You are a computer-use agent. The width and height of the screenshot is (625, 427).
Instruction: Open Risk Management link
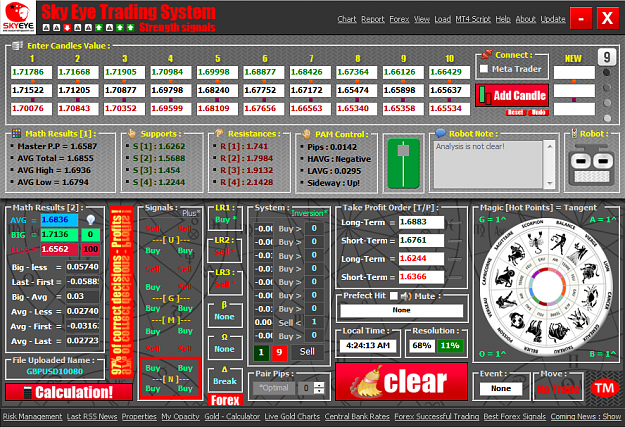tap(32, 417)
